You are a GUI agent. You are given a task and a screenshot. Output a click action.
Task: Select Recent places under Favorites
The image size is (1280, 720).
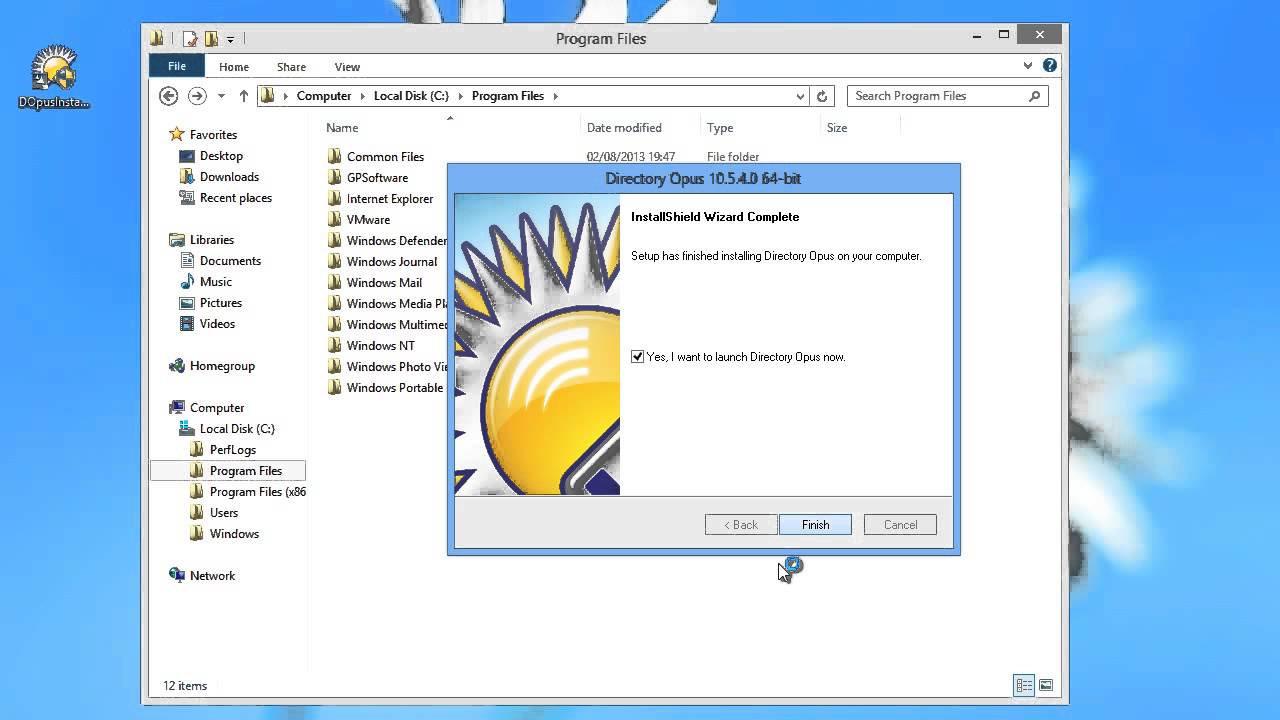tap(235, 198)
